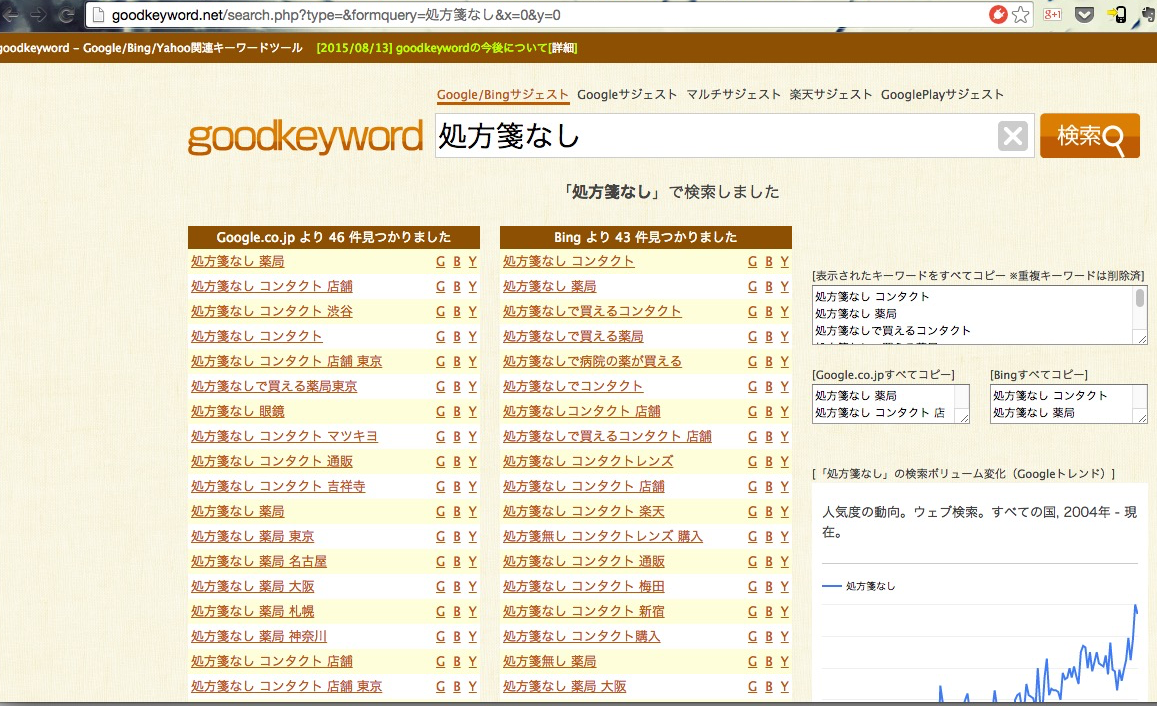Click Y for Bing row 処方箋なしで病院の薬が買える
Screen dimensions: 1157x706
784,361
